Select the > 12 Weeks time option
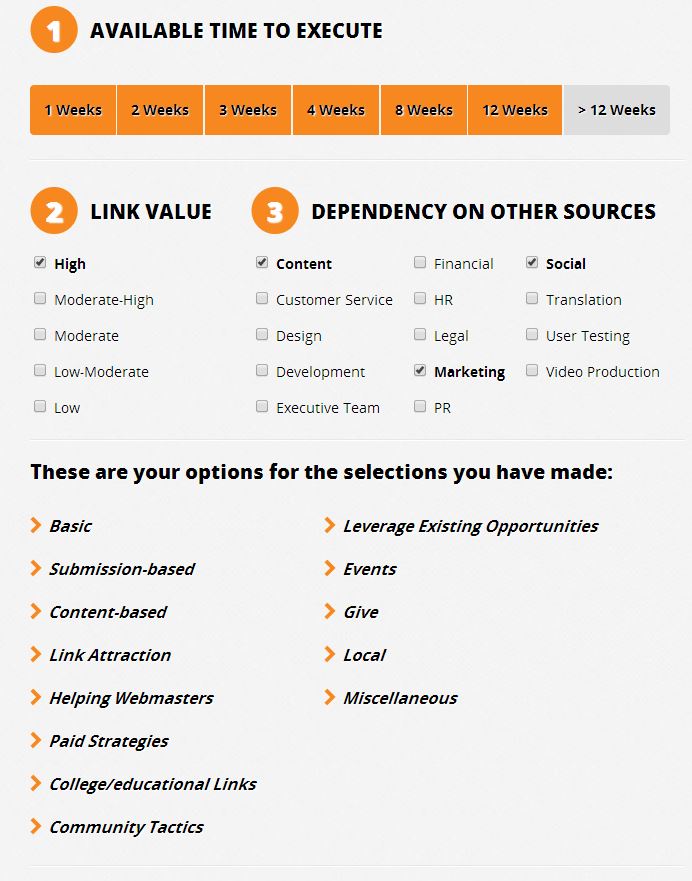The width and height of the screenshot is (692, 881). [x=617, y=110]
